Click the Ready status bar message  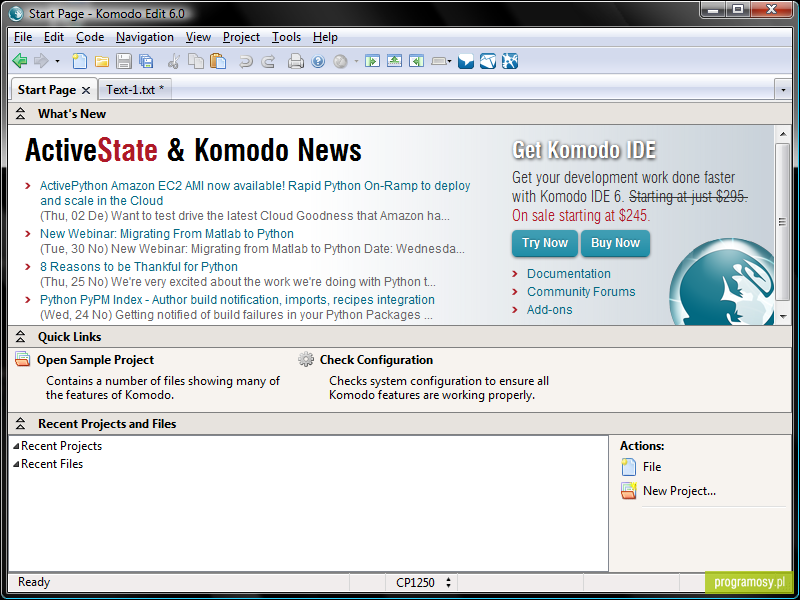tap(34, 582)
